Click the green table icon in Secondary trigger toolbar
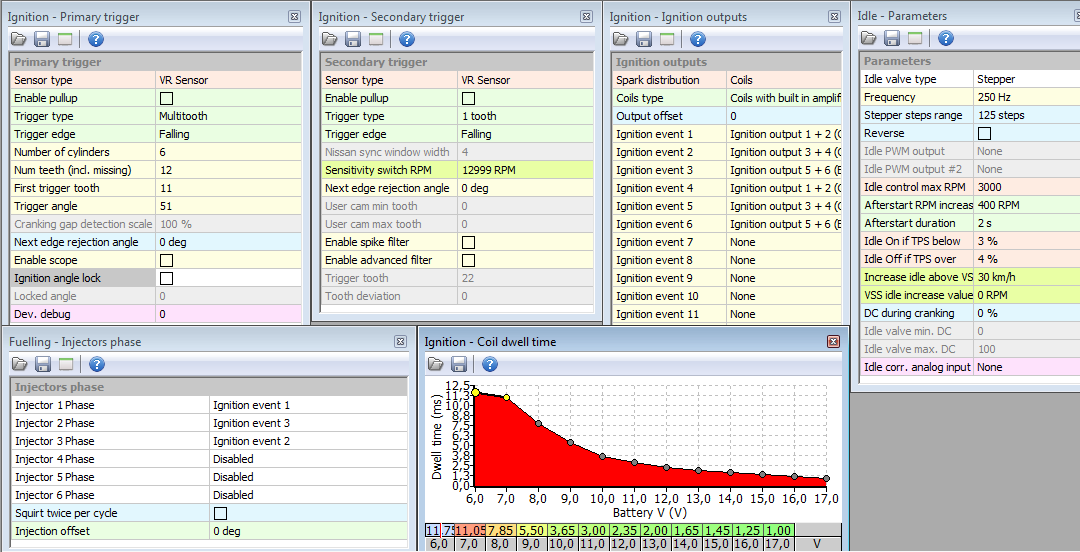Image resolution: width=1080 pixels, height=552 pixels. click(x=376, y=39)
